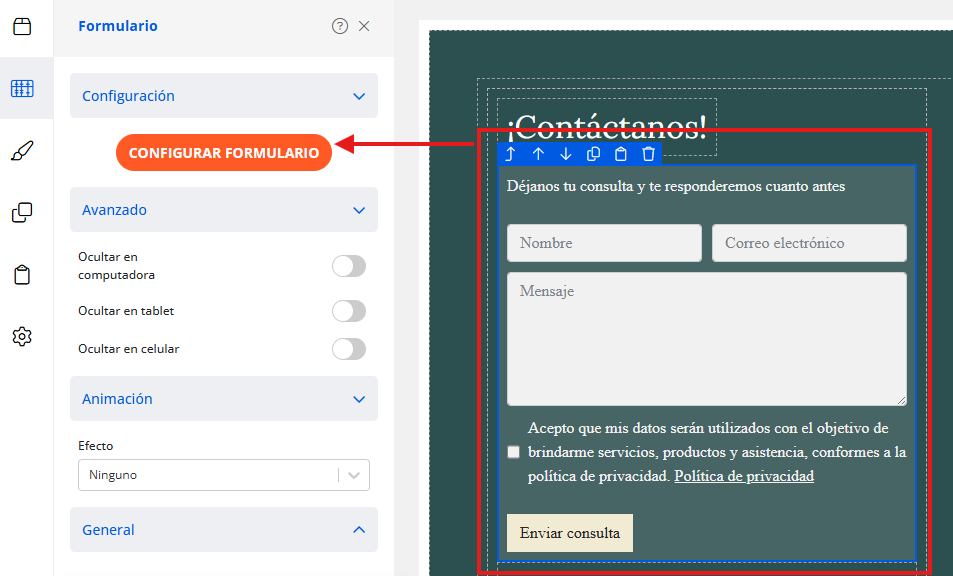Screen dimensions: 953x576
Task: Open the paintbrush design panel in sidebar
Action: pyautogui.click(x=22, y=151)
